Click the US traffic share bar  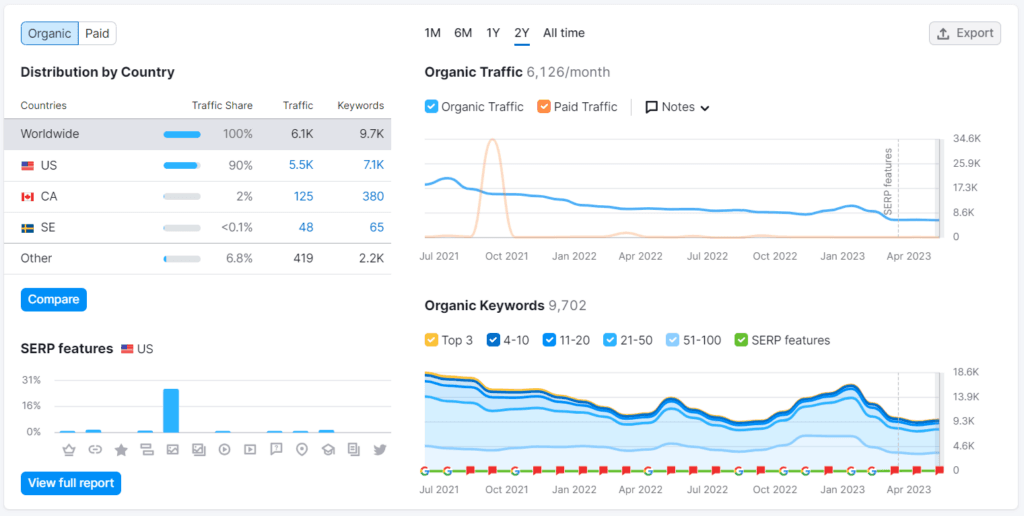182,166
